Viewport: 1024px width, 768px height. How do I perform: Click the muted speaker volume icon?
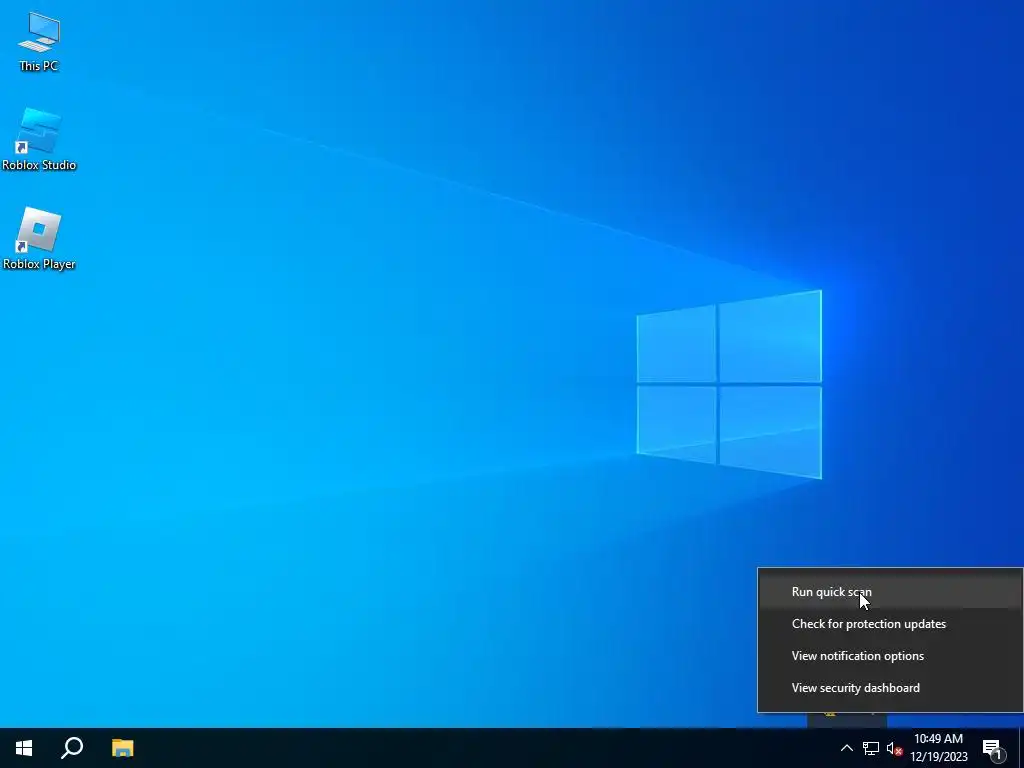coord(894,748)
